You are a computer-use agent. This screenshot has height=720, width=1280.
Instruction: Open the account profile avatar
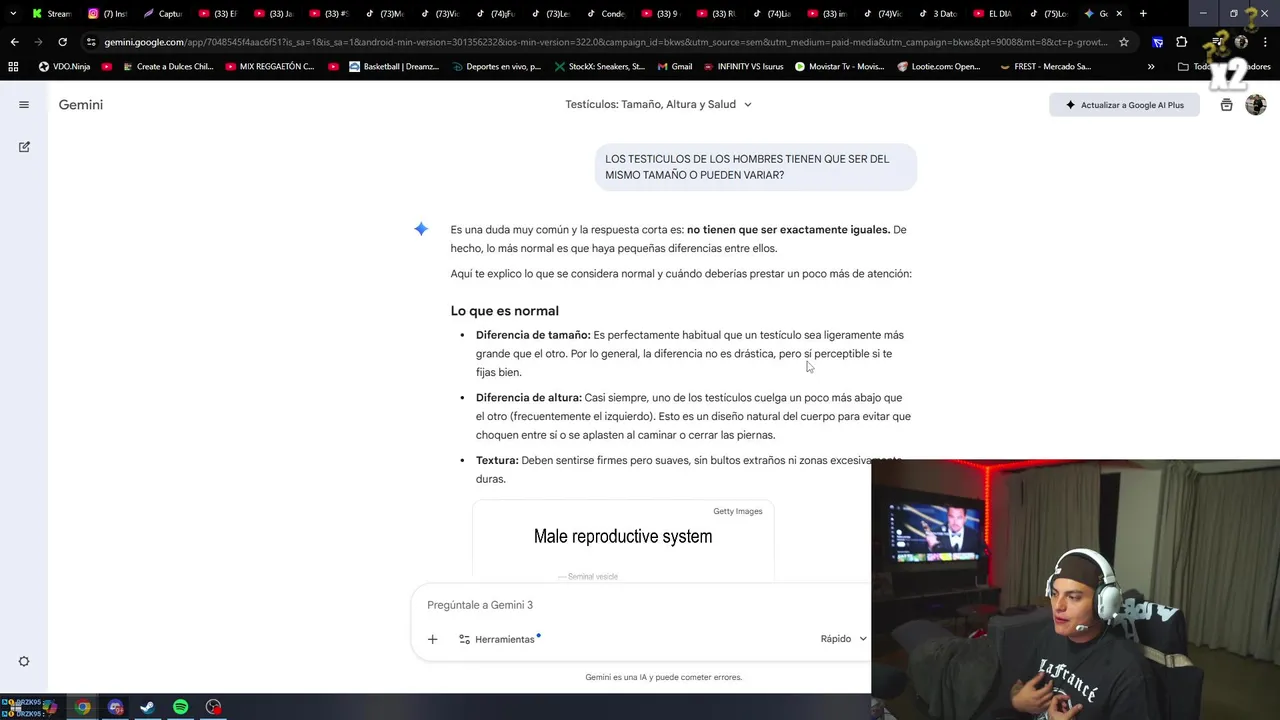pos(1256,105)
